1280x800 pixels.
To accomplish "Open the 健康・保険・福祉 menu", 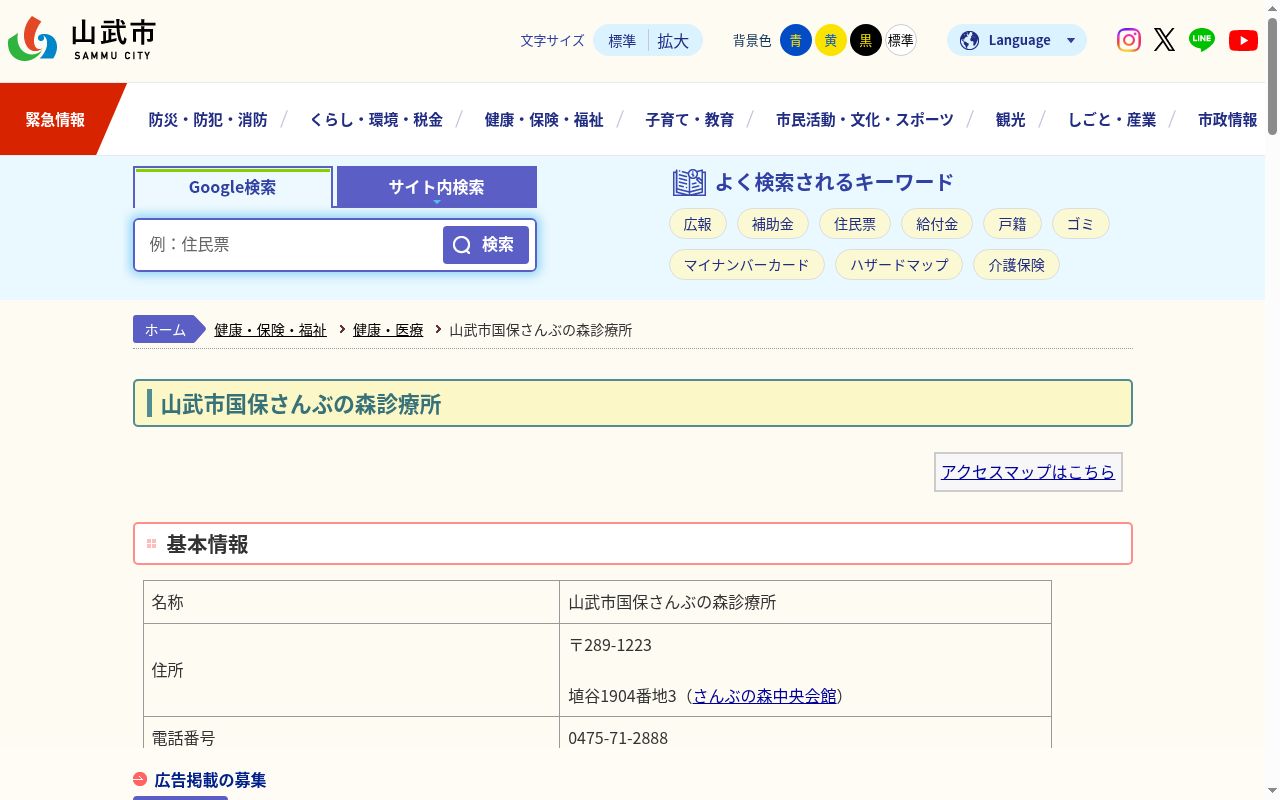I will point(544,119).
